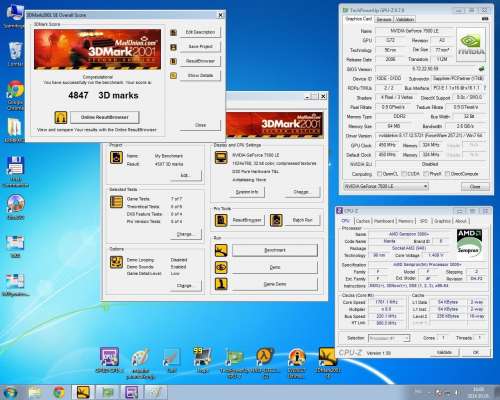
Task: Click the icon beside the Benchmark button
Action: (x=221, y=250)
